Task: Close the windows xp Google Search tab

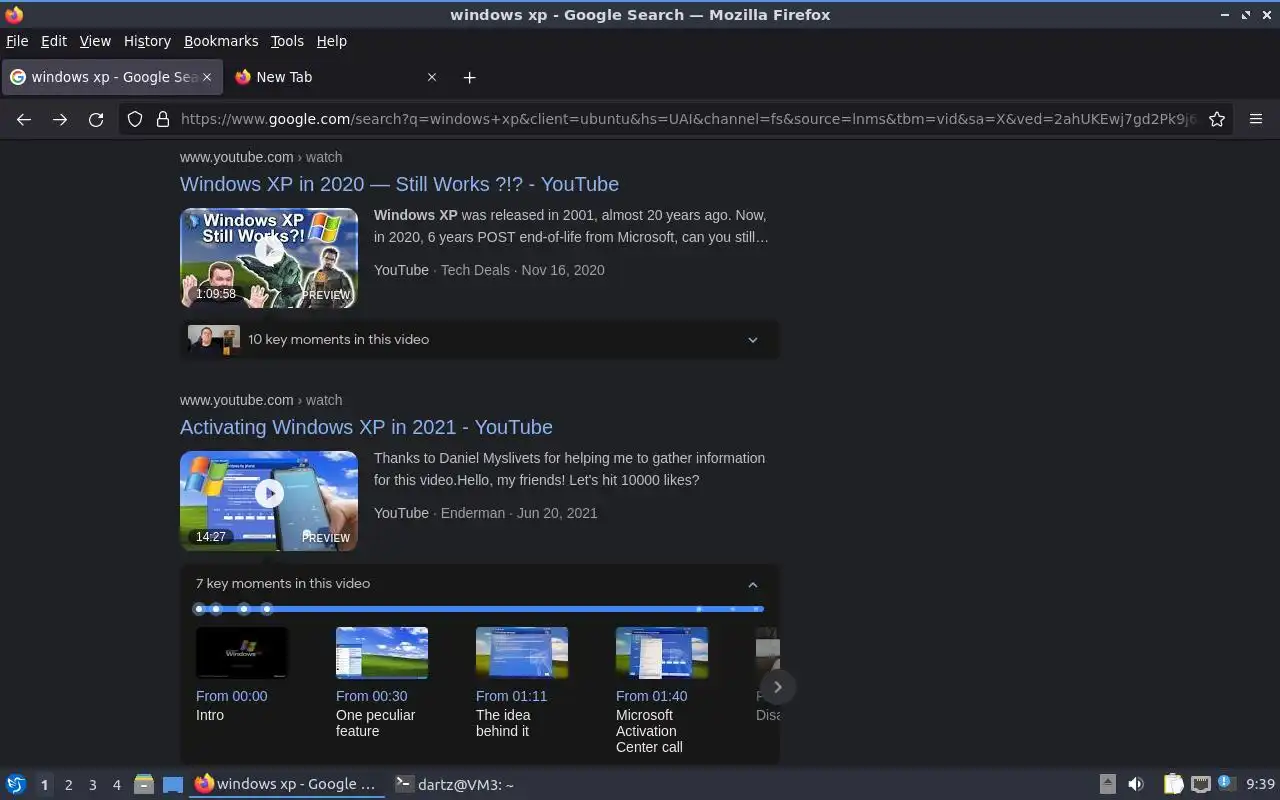Action: [207, 77]
